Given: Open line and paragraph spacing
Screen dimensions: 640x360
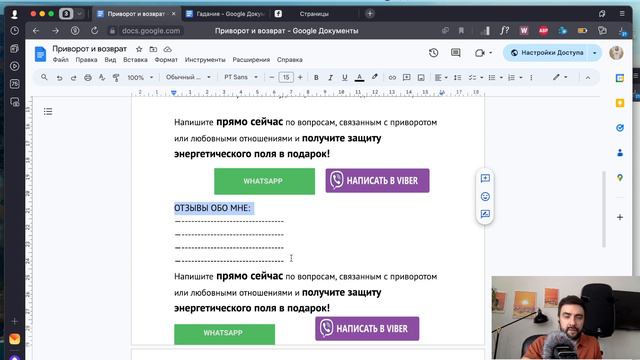Looking at the screenshot, I should pyautogui.click(x=458, y=78).
